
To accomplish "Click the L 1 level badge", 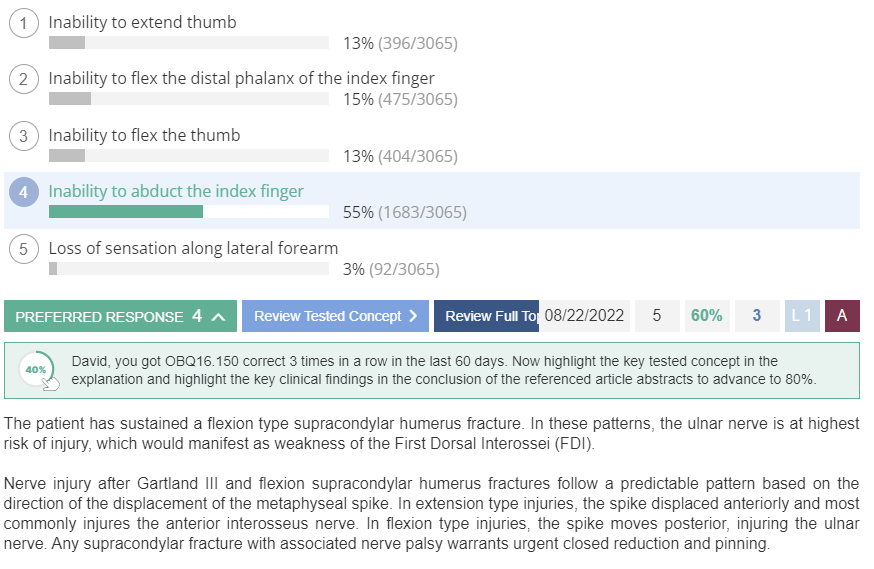I will point(802,316).
